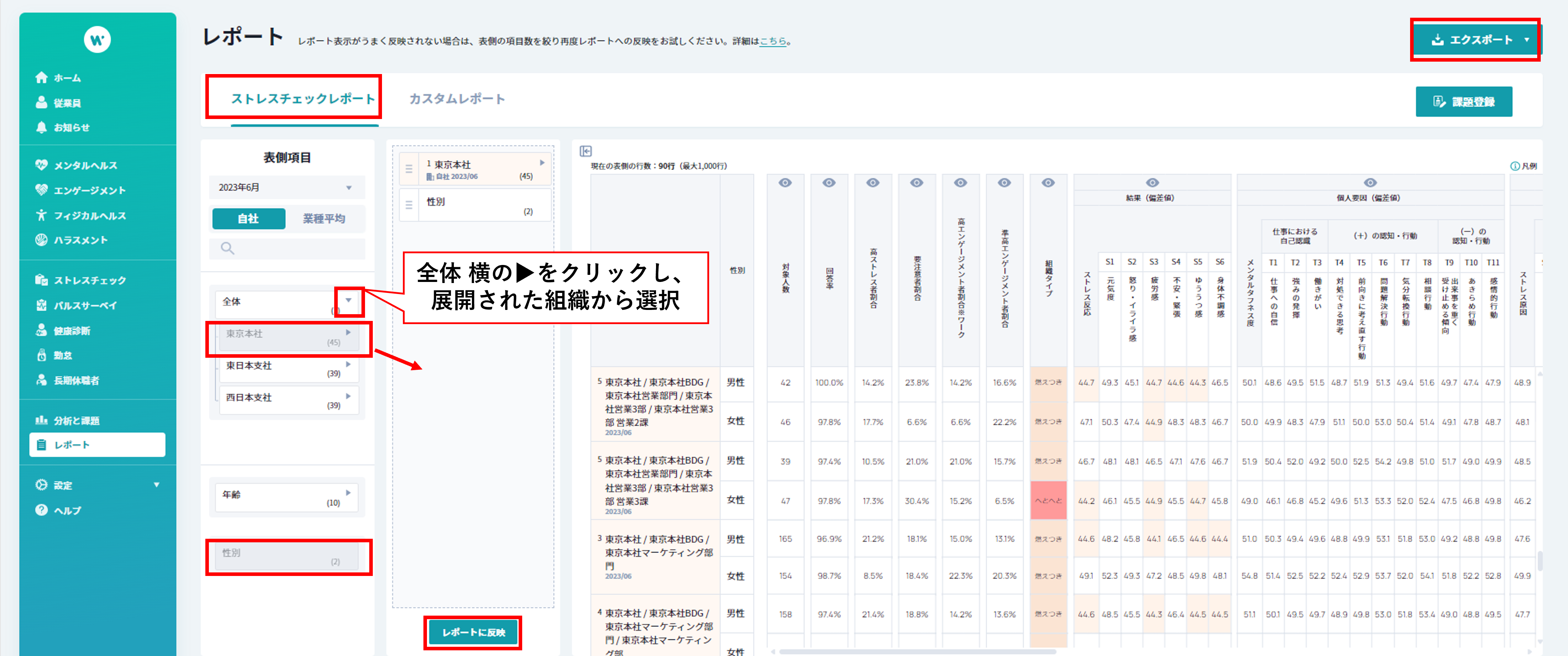Viewport: 1568px width, 656px height.
Task: Expand the selected 1 東京本社 row arrow
Action: (x=542, y=163)
